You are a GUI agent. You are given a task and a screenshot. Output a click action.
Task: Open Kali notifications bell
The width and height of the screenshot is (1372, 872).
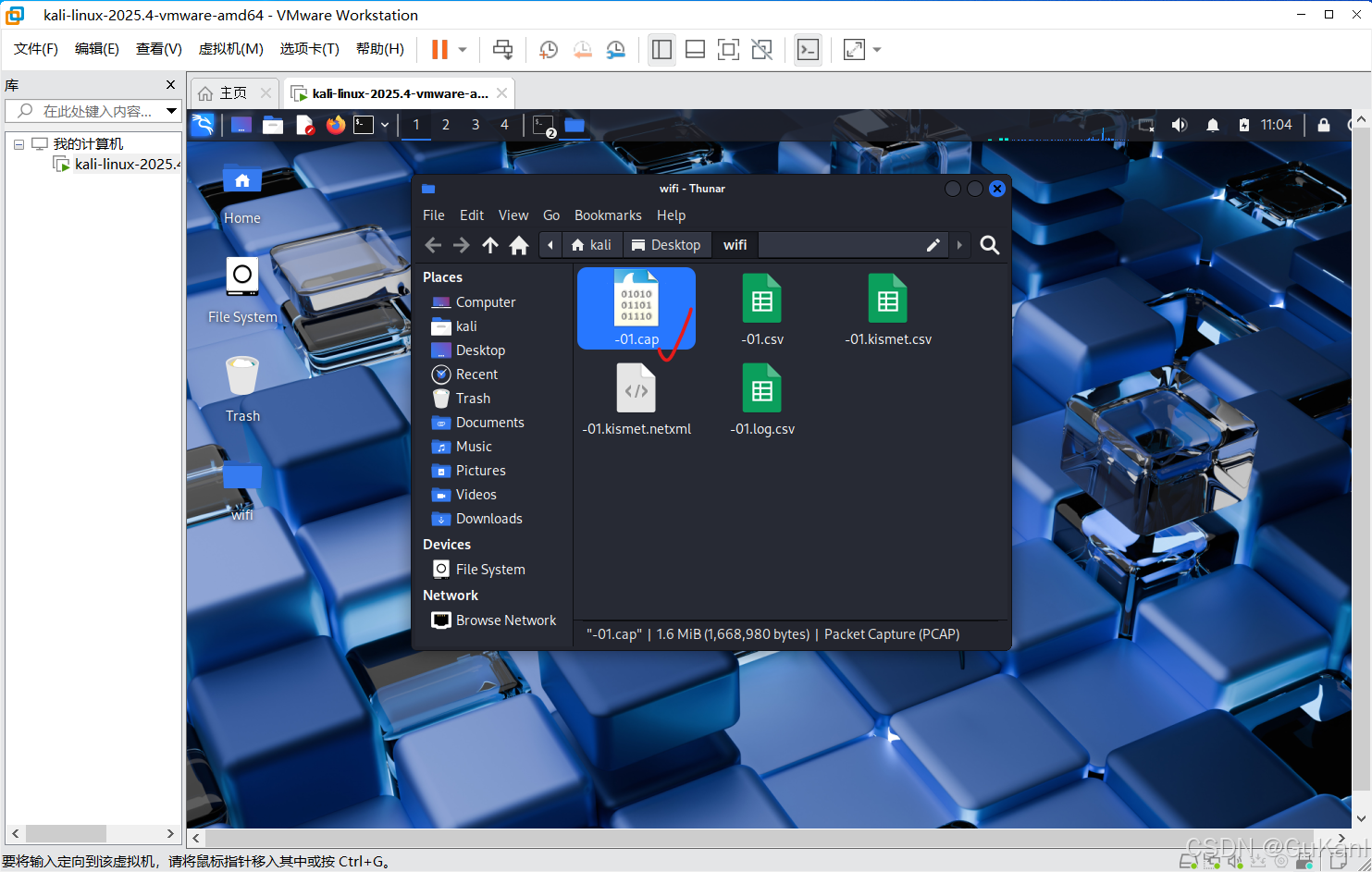coord(1213,125)
